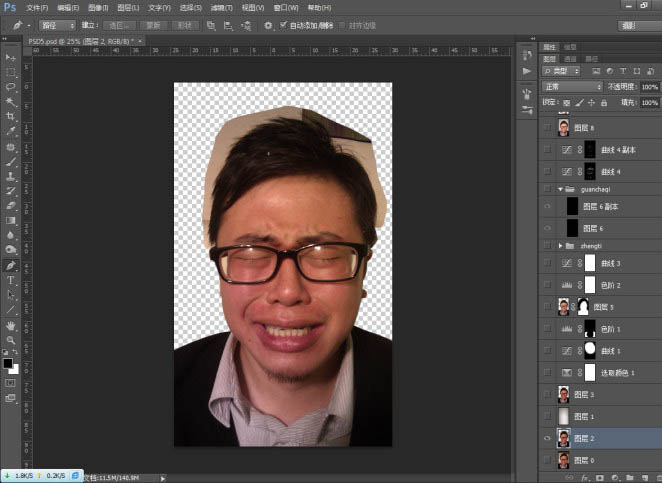The image size is (662, 483).
Task: Toggle visibility of 图层 2 layer
Action: tap(546, 437)
